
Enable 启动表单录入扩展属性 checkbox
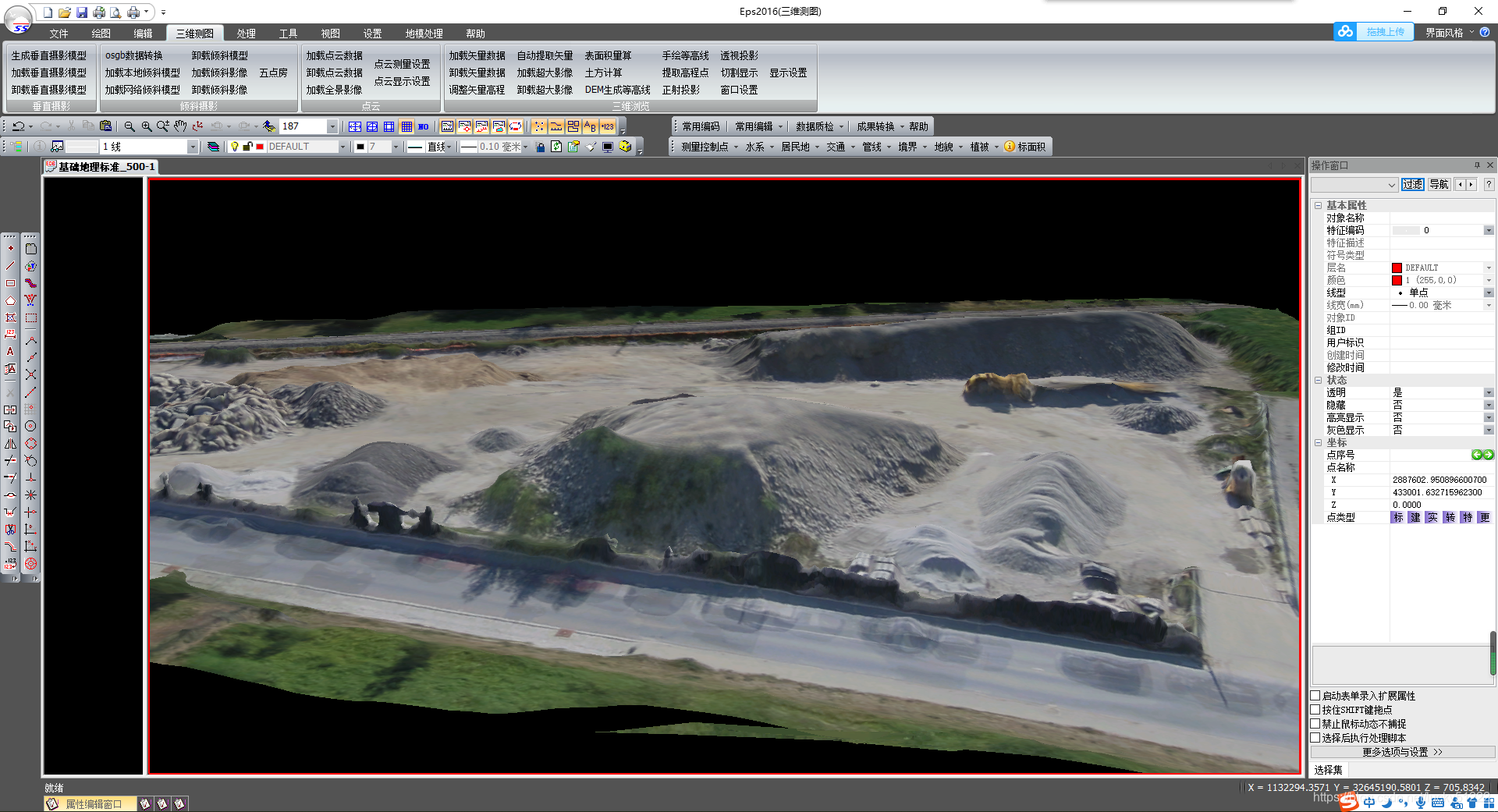(x=1315, y=696)
